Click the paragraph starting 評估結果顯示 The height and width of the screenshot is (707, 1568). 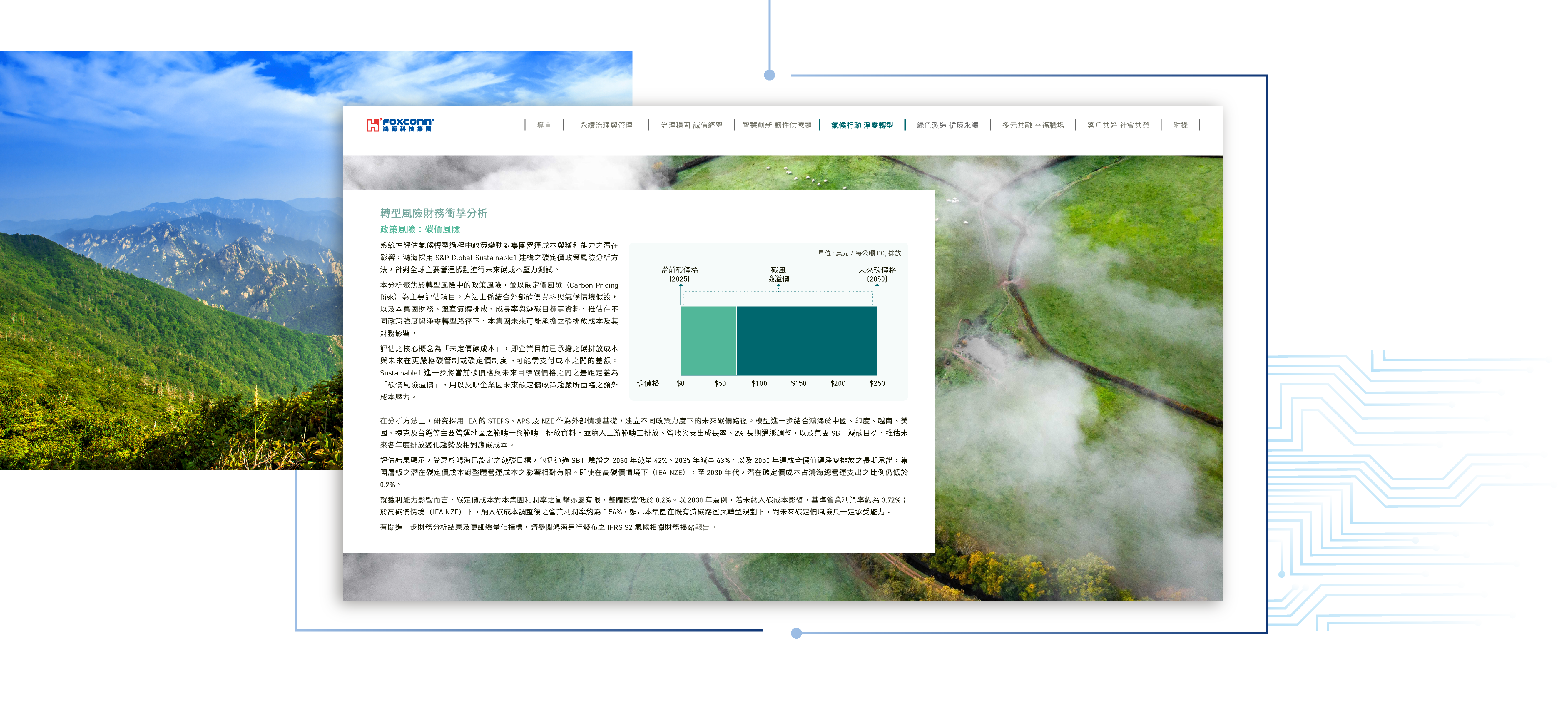coord(643,472)
